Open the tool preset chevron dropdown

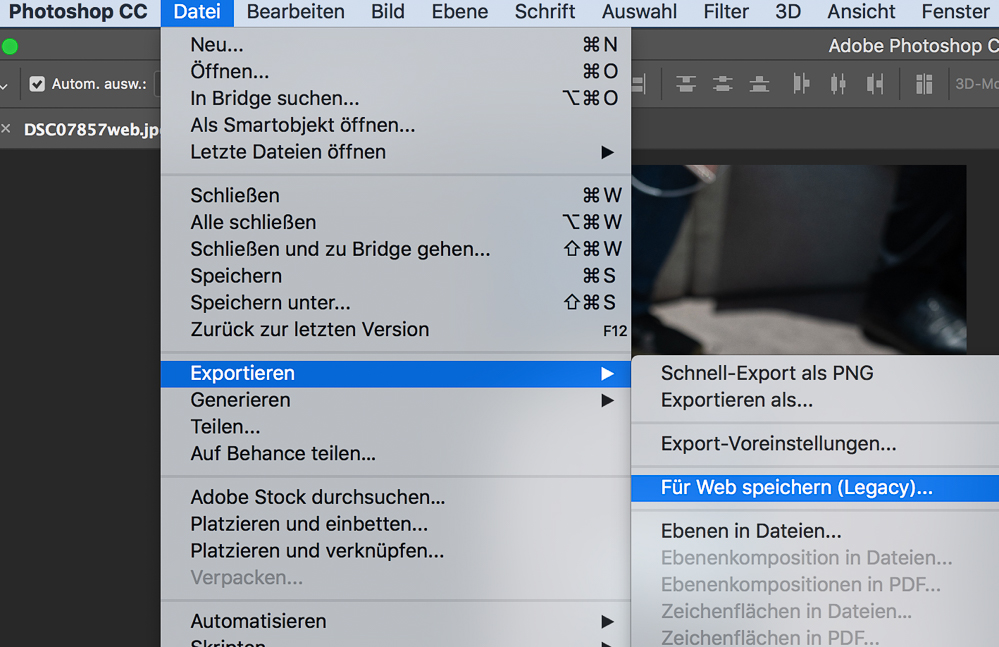click(x=4, y=85)
